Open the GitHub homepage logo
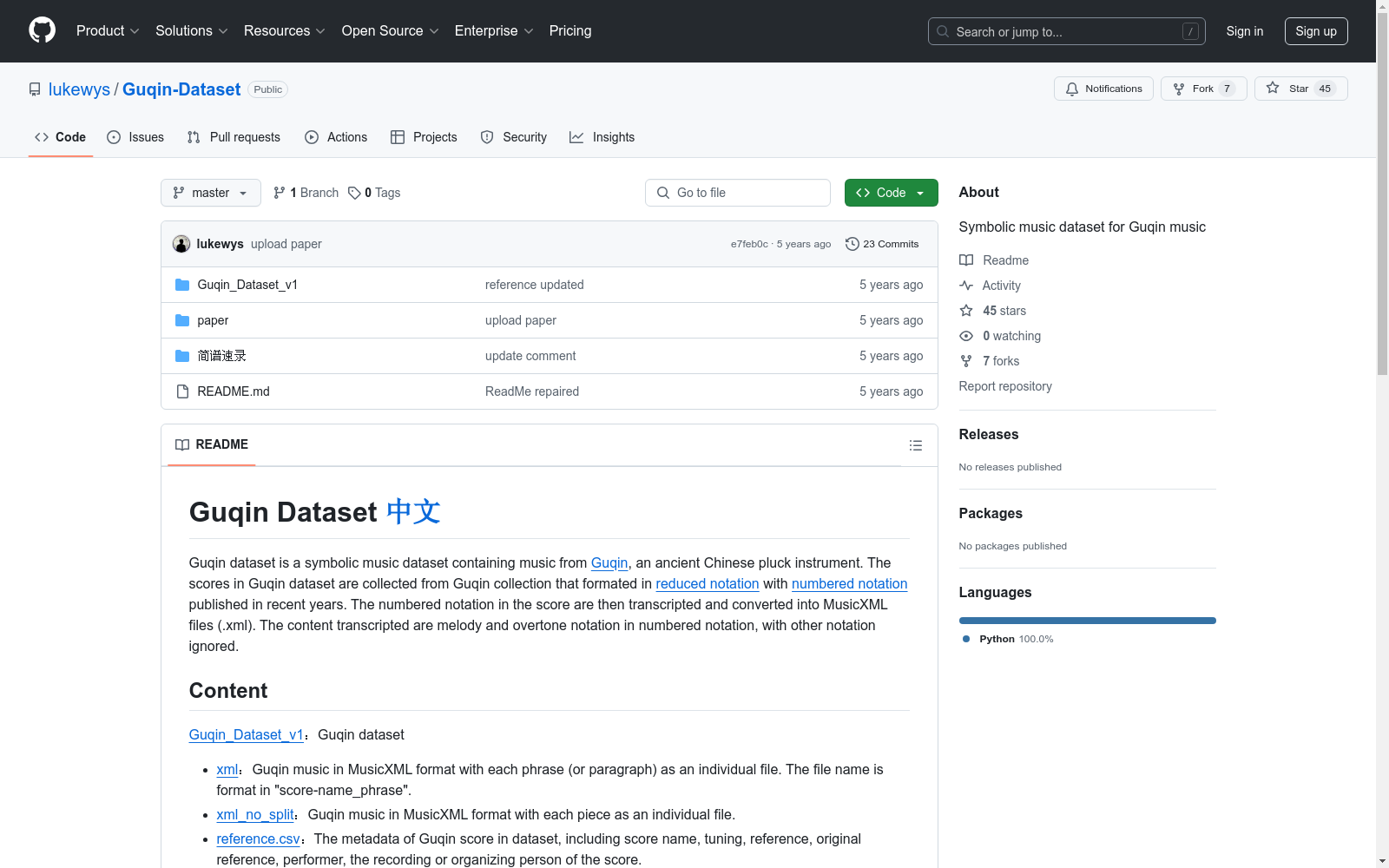 [42, 30]
